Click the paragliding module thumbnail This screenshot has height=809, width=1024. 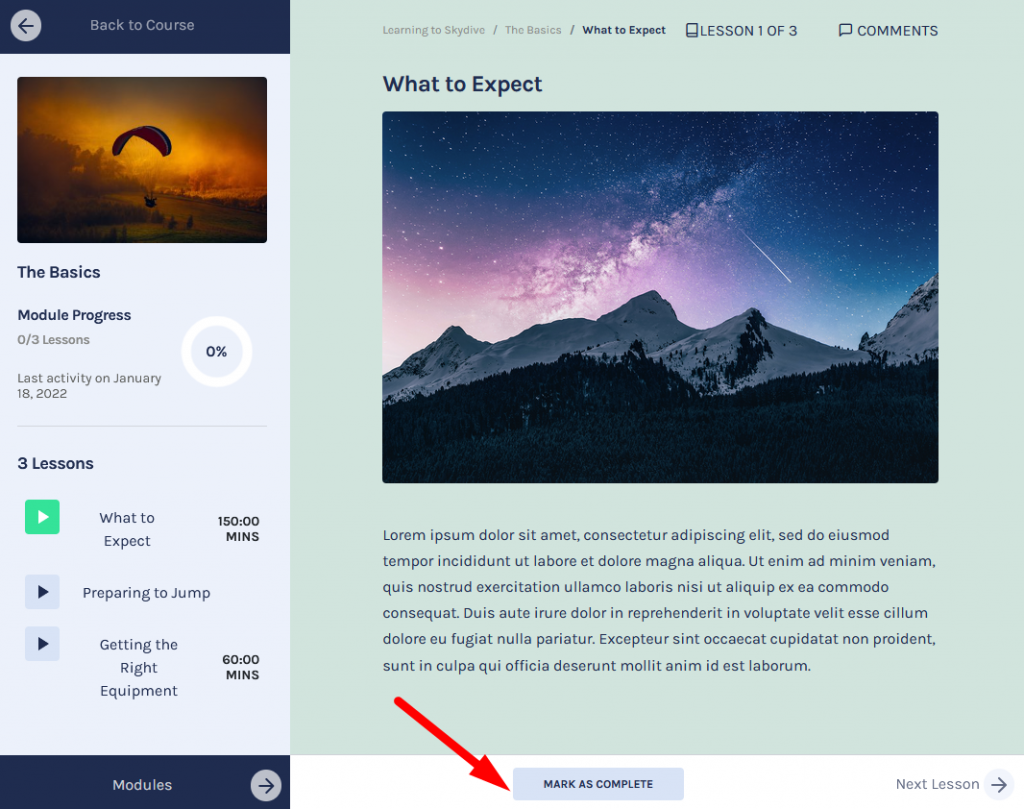[x=142, y=160]
